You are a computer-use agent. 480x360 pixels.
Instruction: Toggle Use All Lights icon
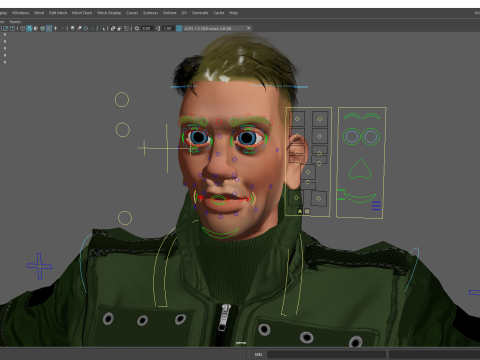pyautogui.click(x=55, y=28)
